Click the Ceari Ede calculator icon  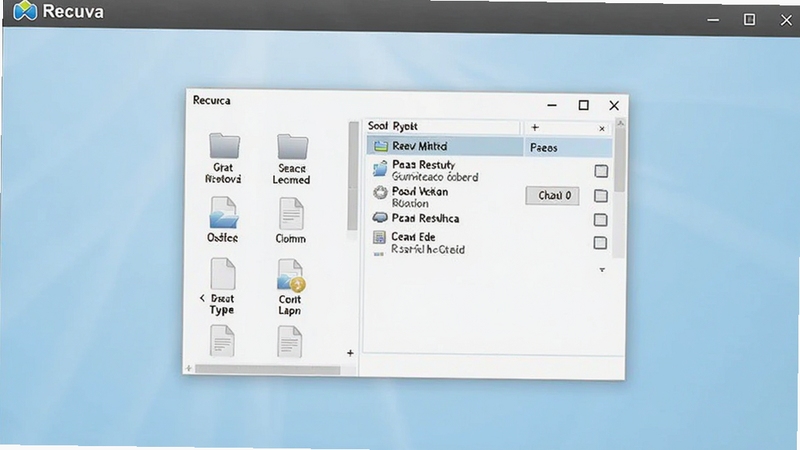pos(379,237)
